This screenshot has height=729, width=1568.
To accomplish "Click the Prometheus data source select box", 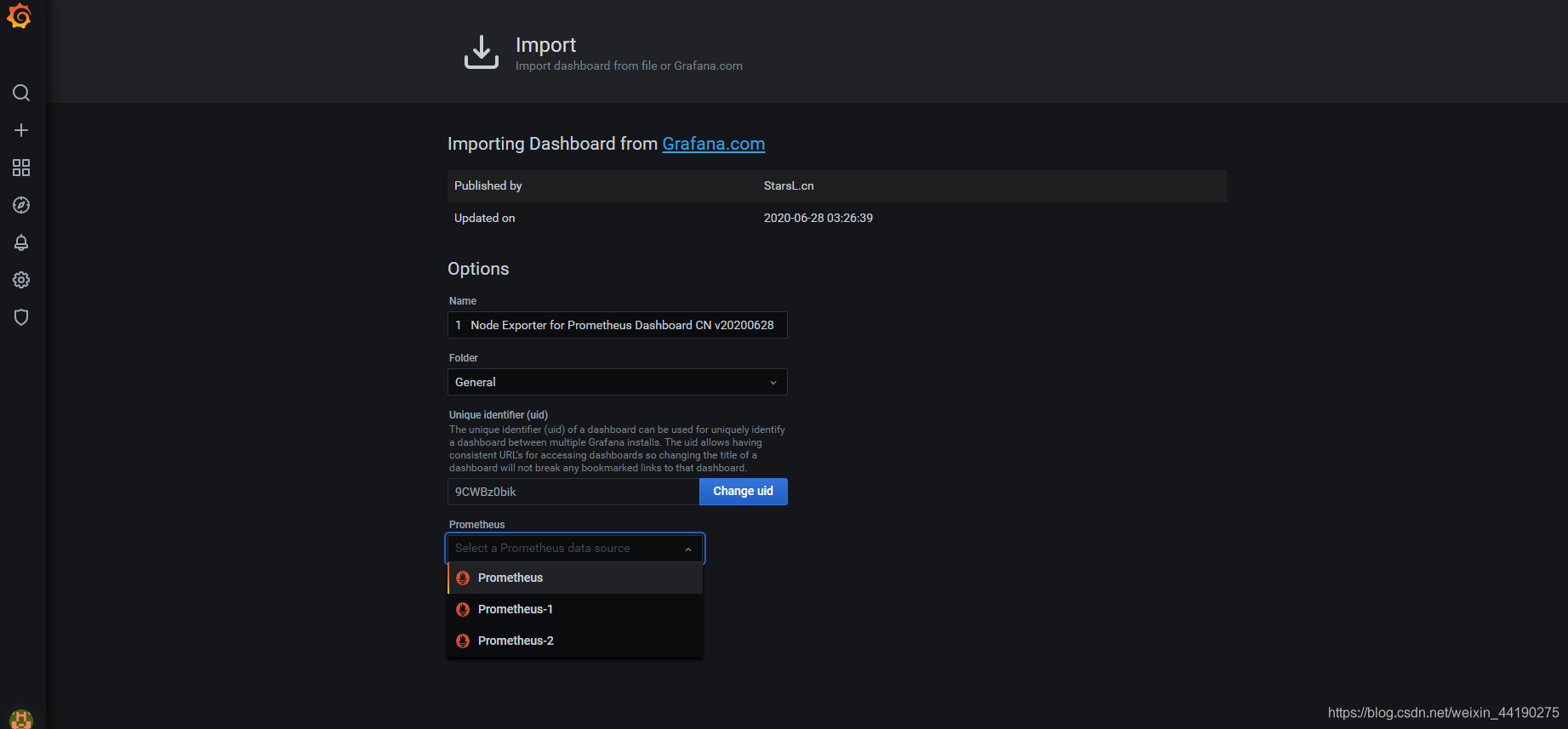I will coord(575,549).
